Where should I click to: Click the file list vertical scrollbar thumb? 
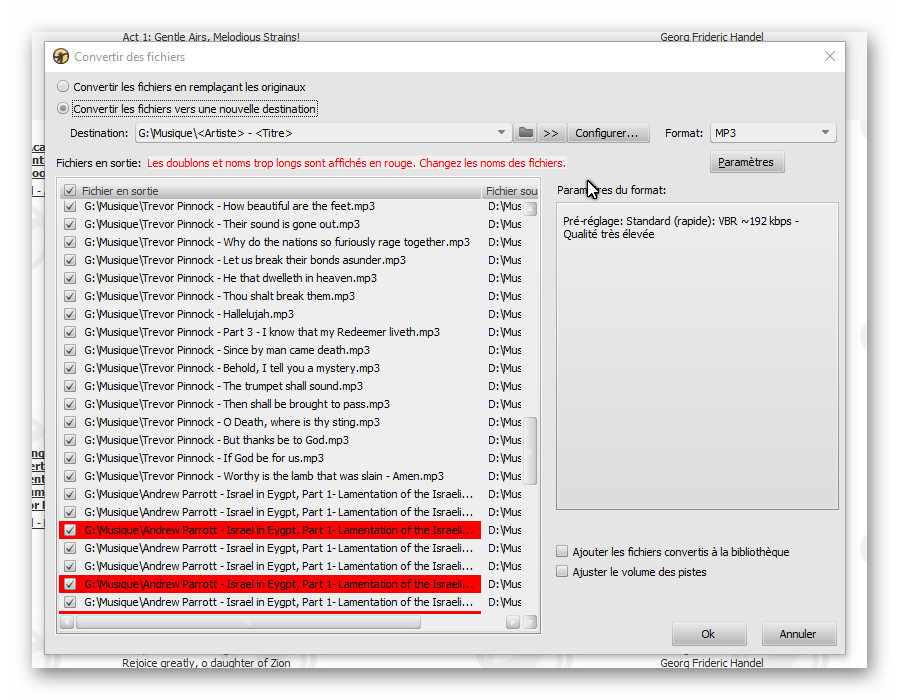[x=531, y=451]
